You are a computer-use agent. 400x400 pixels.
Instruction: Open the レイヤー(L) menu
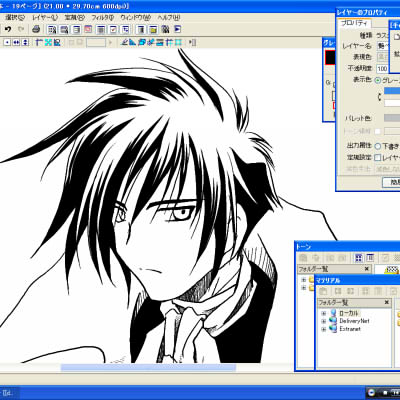45,17
